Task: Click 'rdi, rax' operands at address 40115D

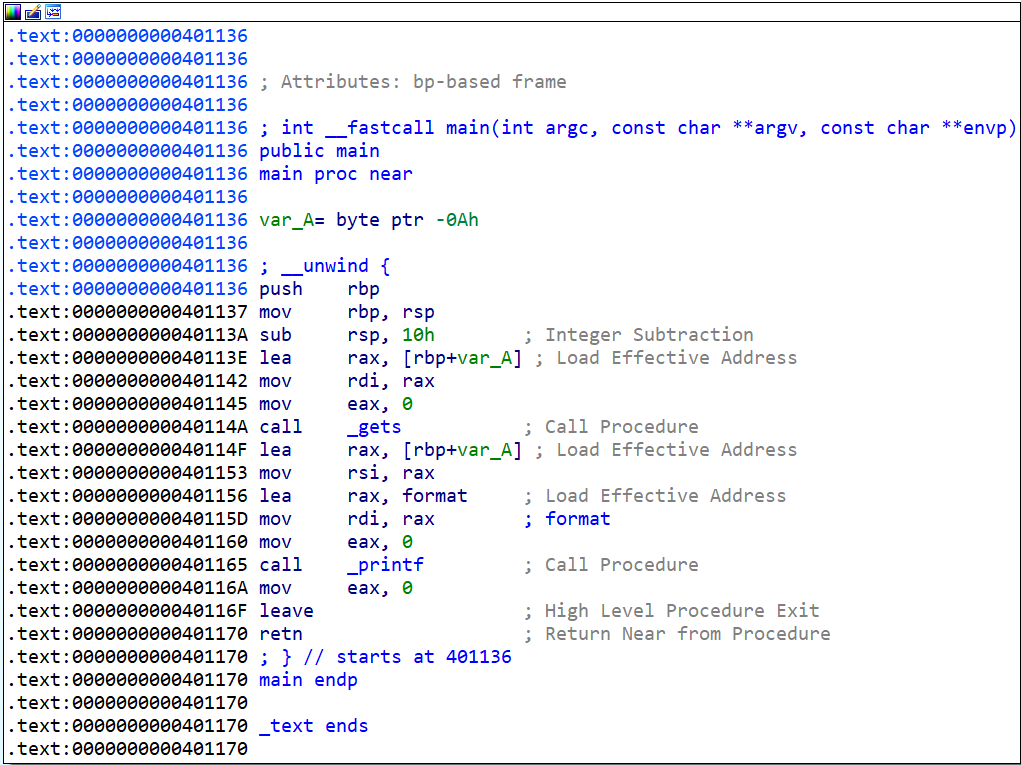Action: [x=391, y=519]
